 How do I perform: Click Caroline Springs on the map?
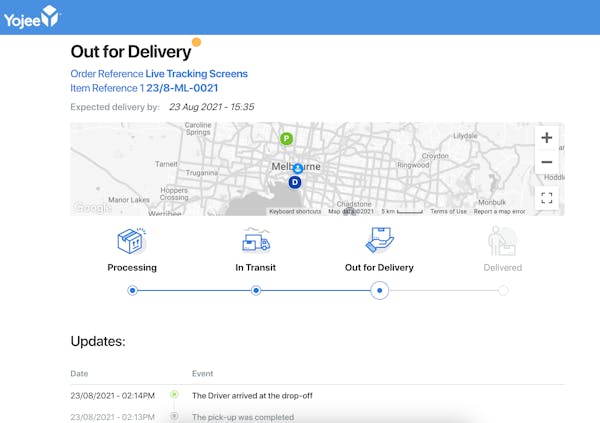(x=198, y=129)
